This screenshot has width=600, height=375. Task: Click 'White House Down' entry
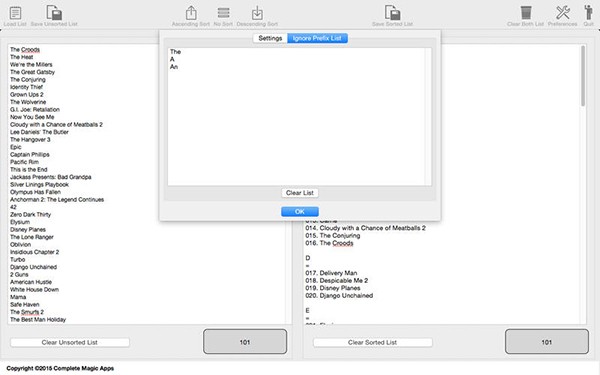point(34,290)
